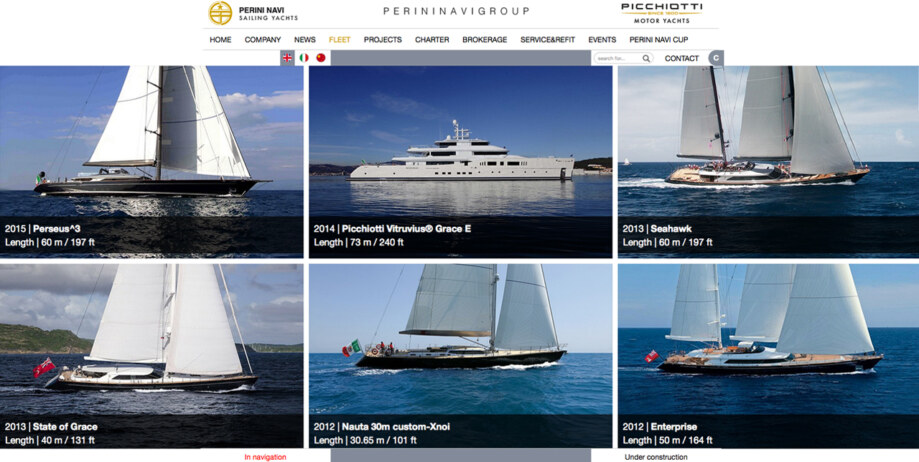Go to the Brokerage menu page

click(x=485, y=40)
